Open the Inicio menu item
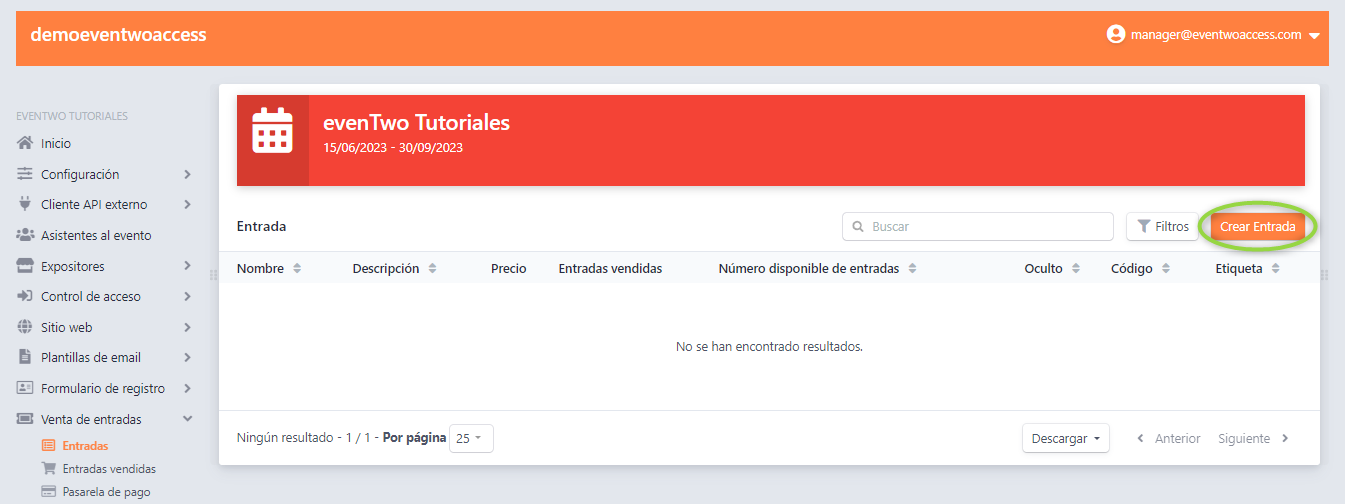The image size is (1345, 504). (x=56, y=143)
